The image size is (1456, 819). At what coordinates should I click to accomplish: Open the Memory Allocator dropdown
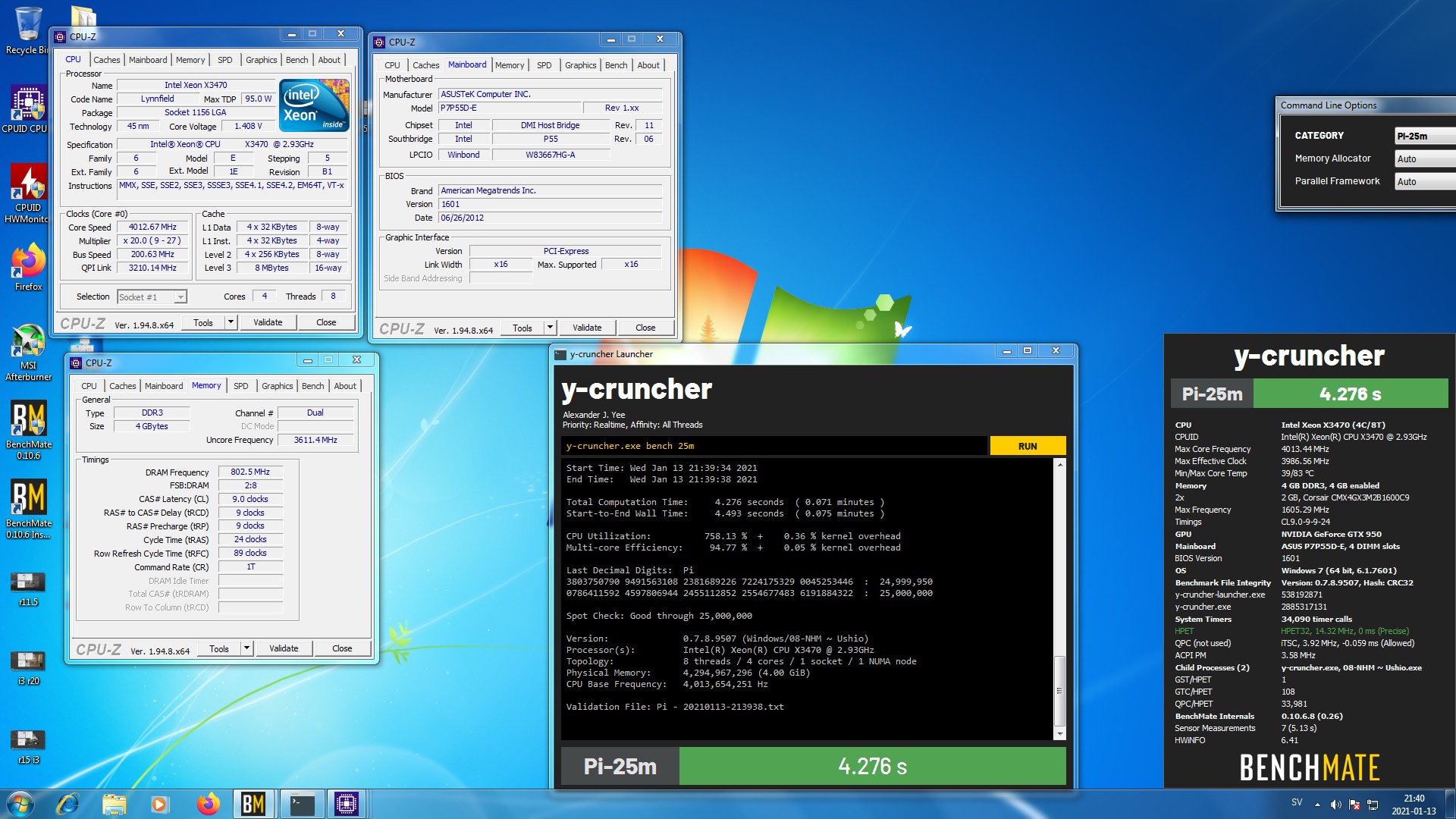click(1425, 158)
